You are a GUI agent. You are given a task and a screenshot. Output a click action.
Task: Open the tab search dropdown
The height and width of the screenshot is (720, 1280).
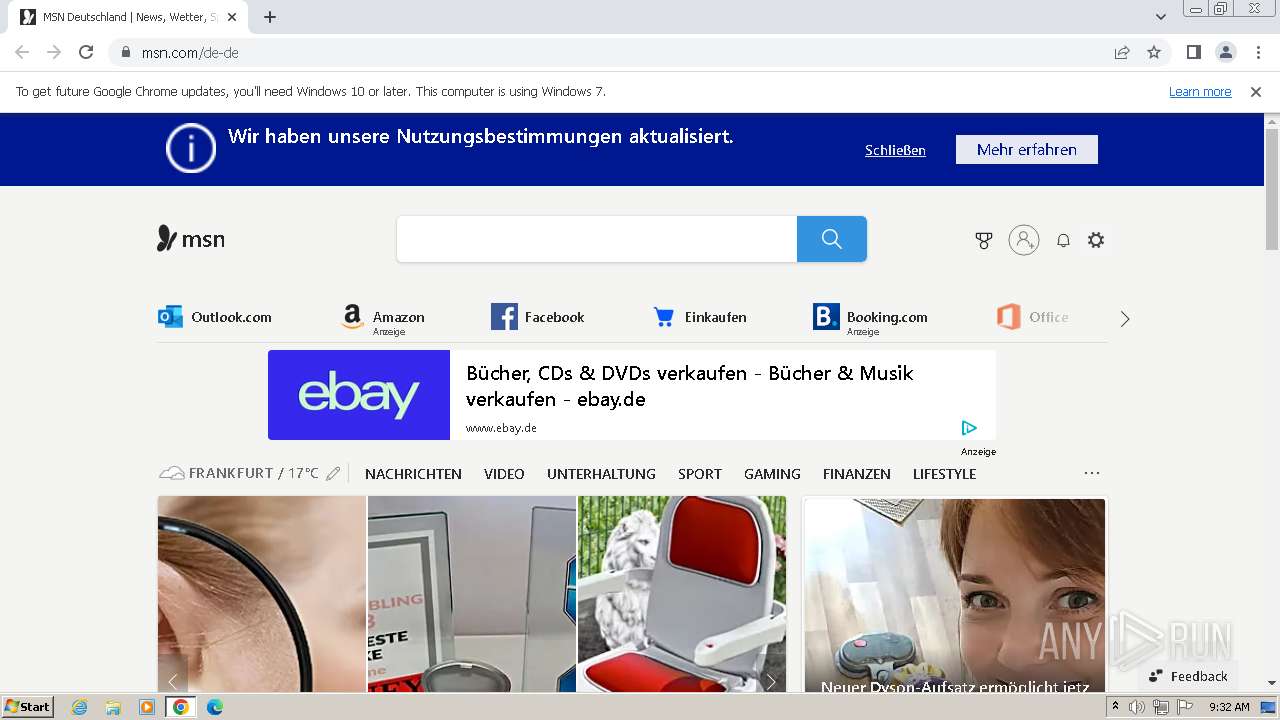(x=1161, y=17)
